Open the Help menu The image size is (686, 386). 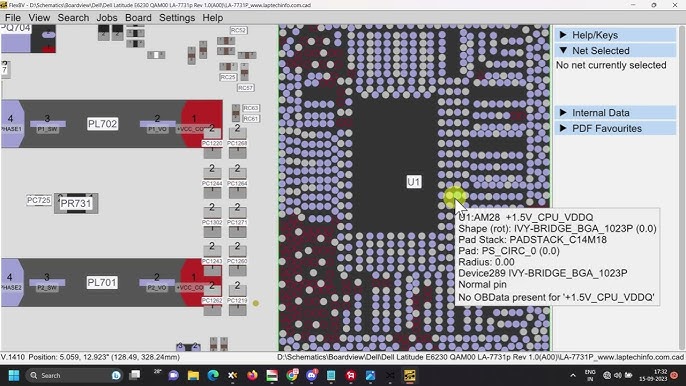(213, 18)
